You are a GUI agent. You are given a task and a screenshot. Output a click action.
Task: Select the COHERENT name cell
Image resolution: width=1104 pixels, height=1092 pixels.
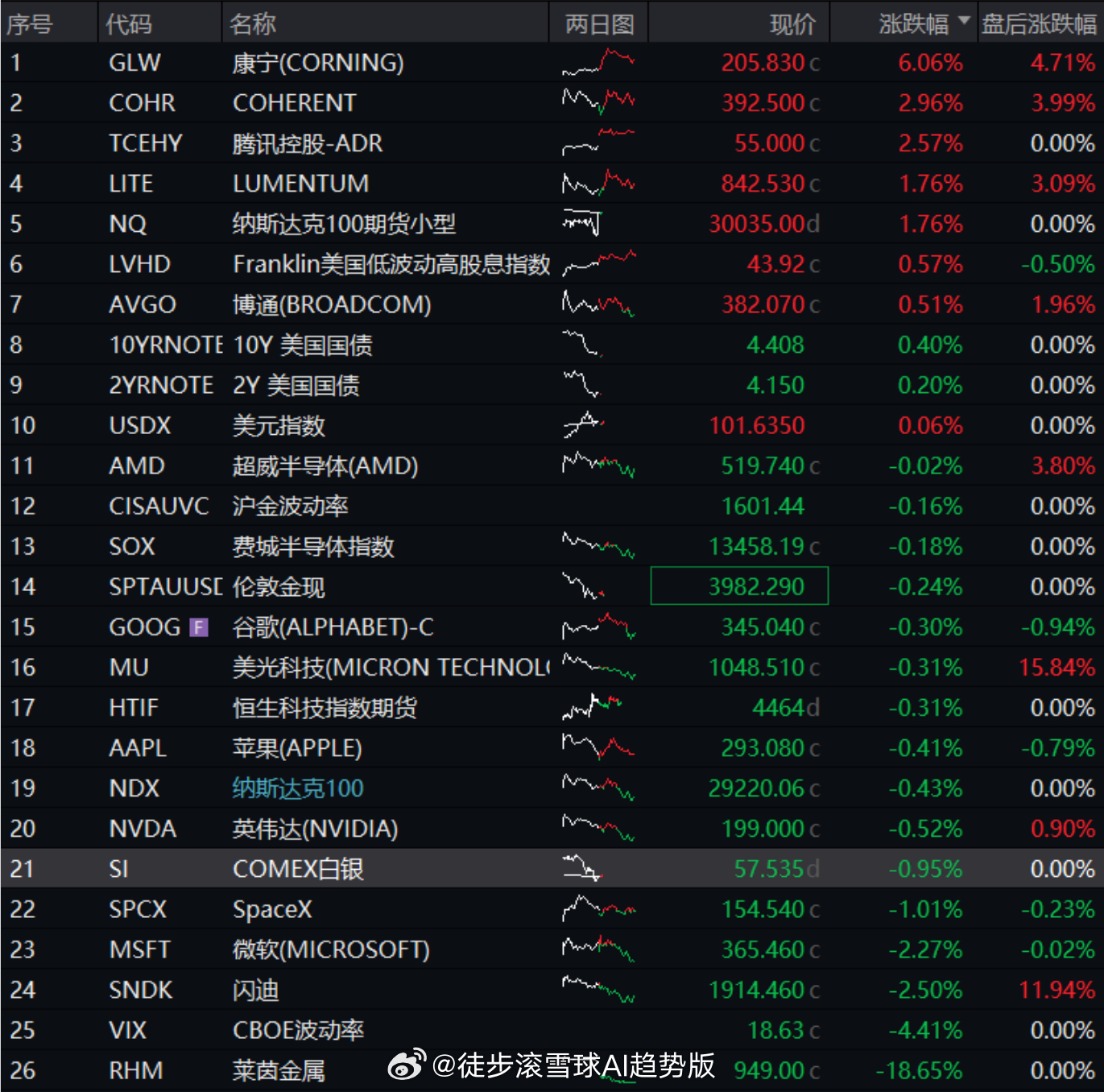(x=294, y=103)
